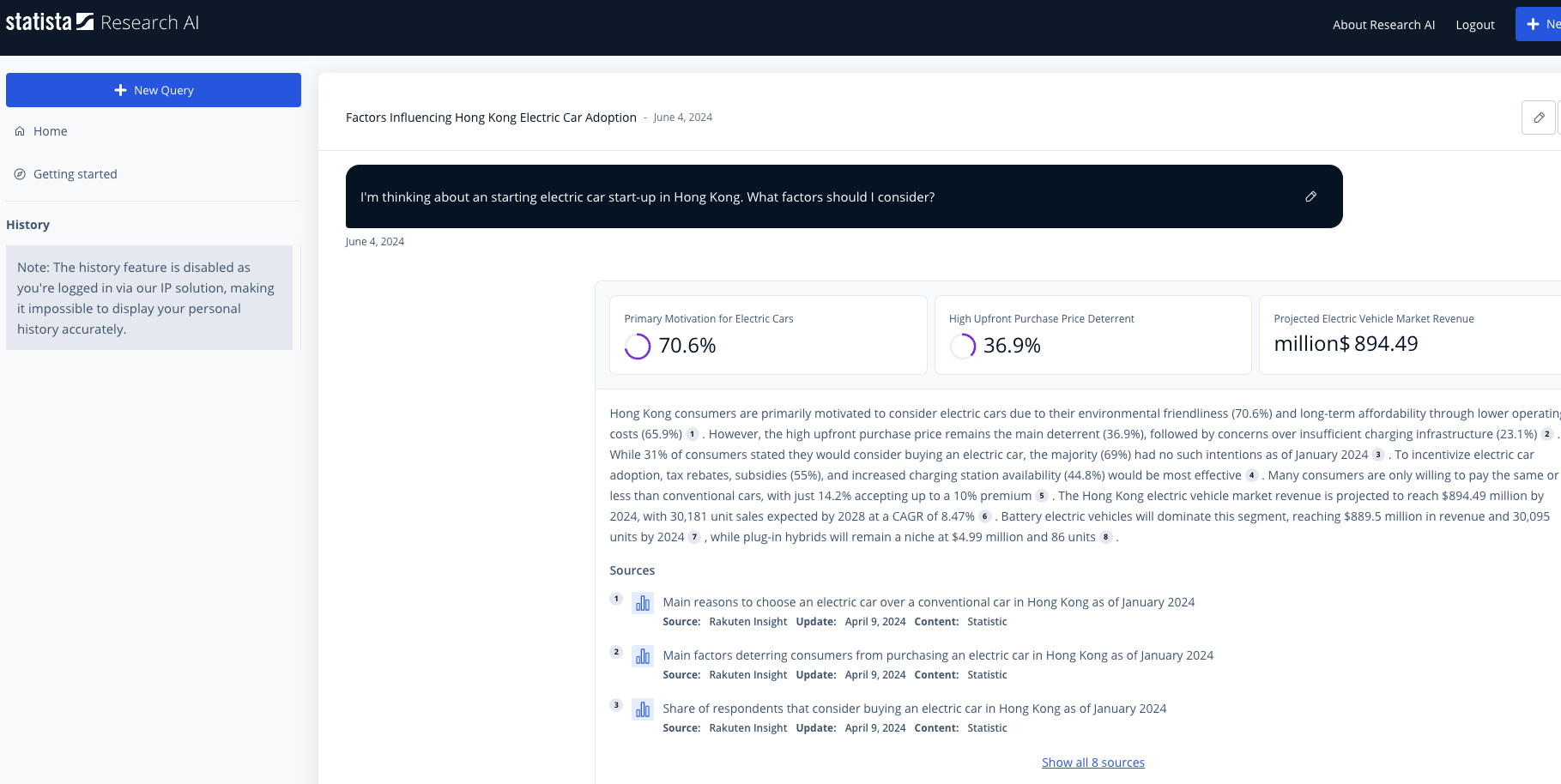Open source on main reasons to choose electric car

[x=929, y=602]
